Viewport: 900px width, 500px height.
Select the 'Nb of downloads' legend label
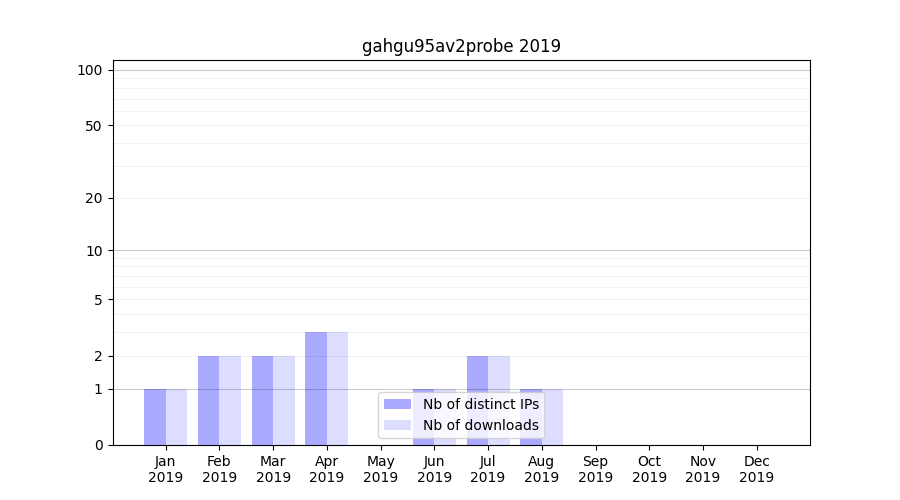(480, 425)
